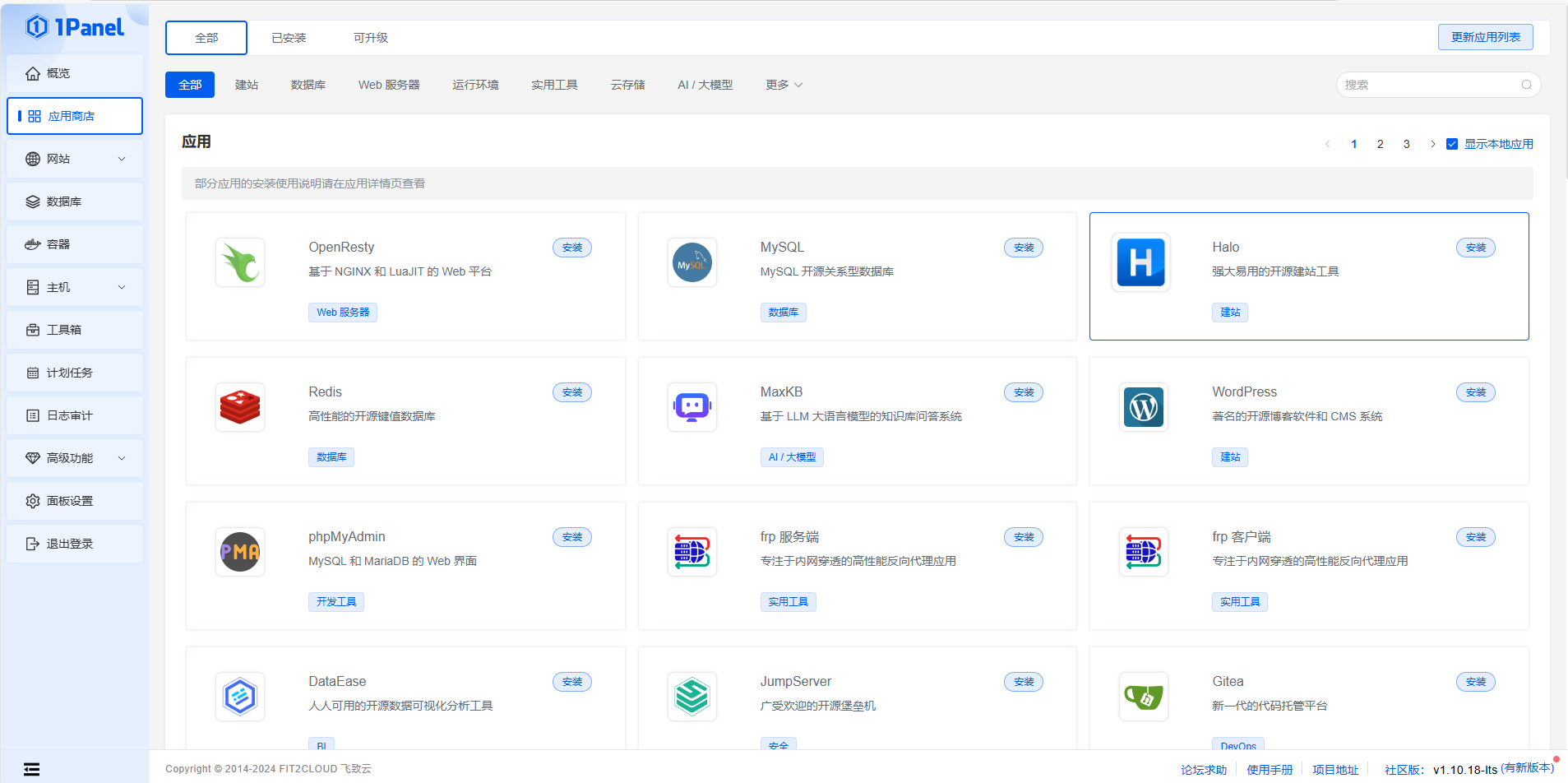Expand the 主机 sidebar submenu arrow
Viewport: 1568px width, 783px height.
pos(122,287)
